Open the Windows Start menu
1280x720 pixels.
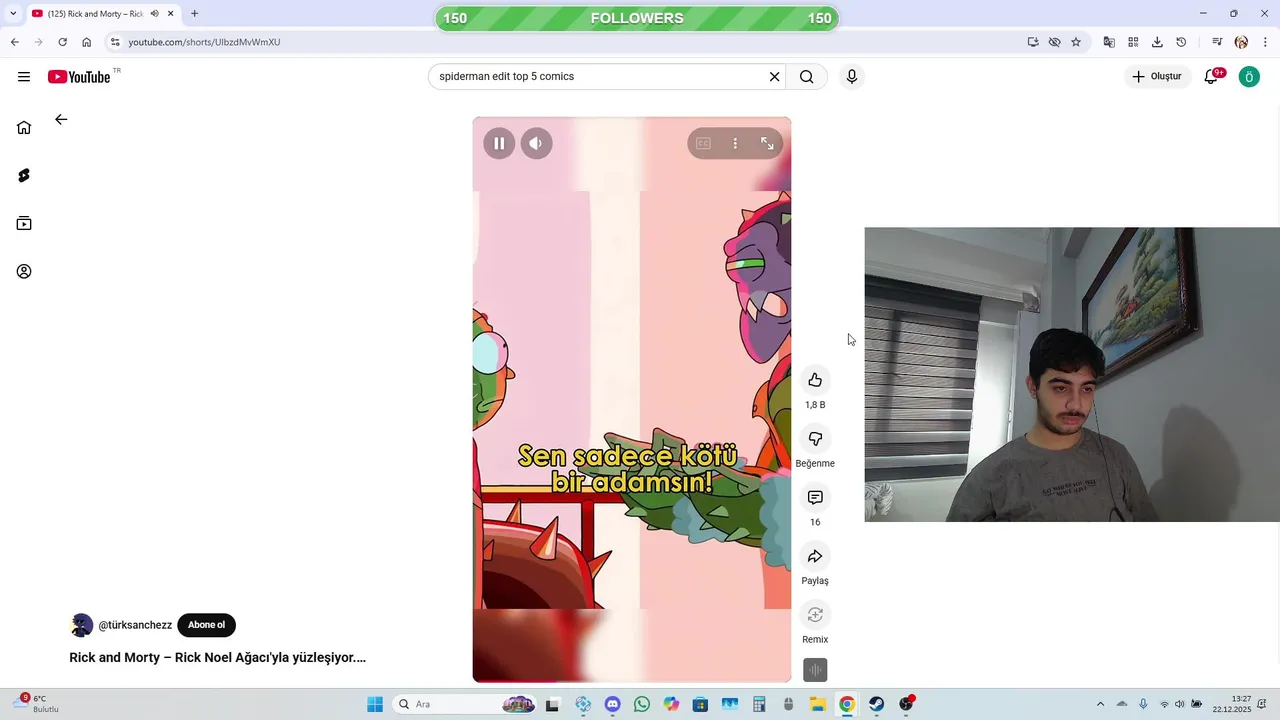point(375,704)
